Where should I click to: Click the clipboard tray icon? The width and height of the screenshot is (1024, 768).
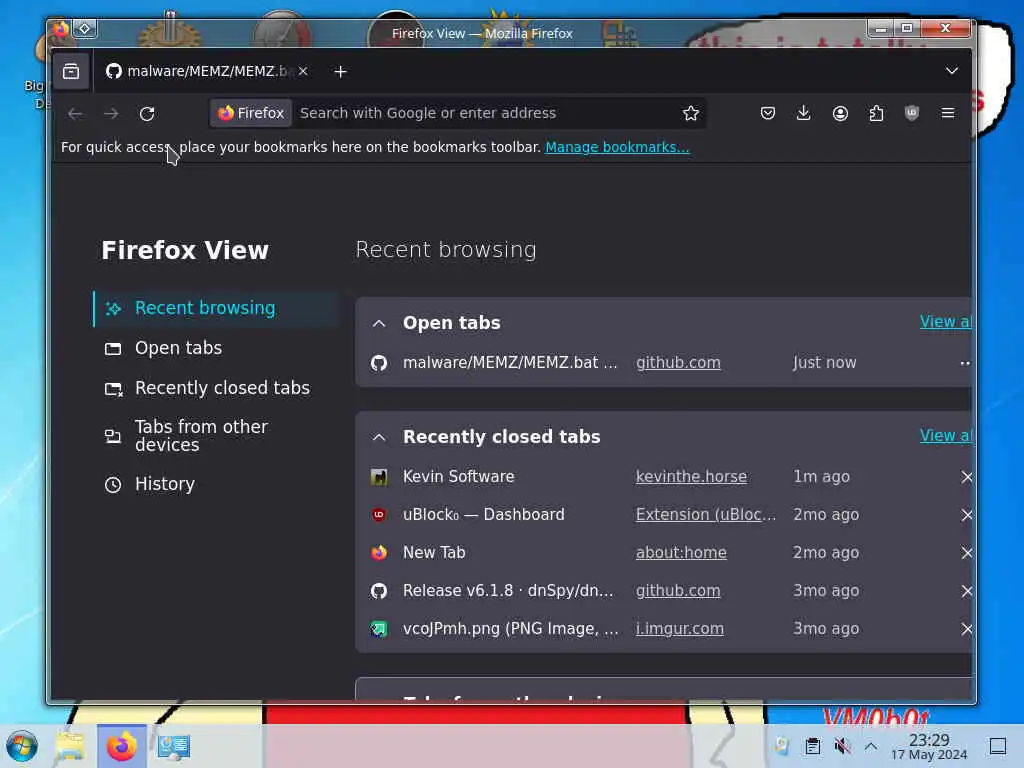click(x=812, y=746)
